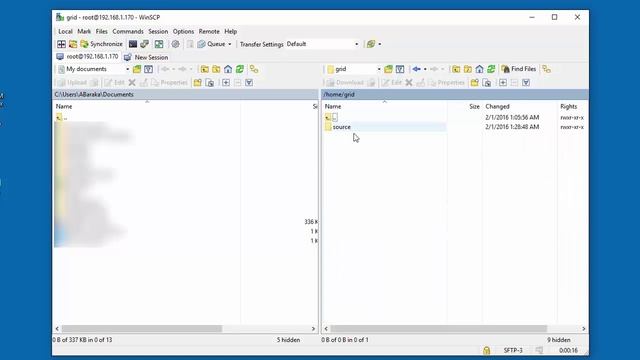Create new remote folder icon
Image resolution: width=640 pixels, height=360 pixels.
tap(474, 83)
